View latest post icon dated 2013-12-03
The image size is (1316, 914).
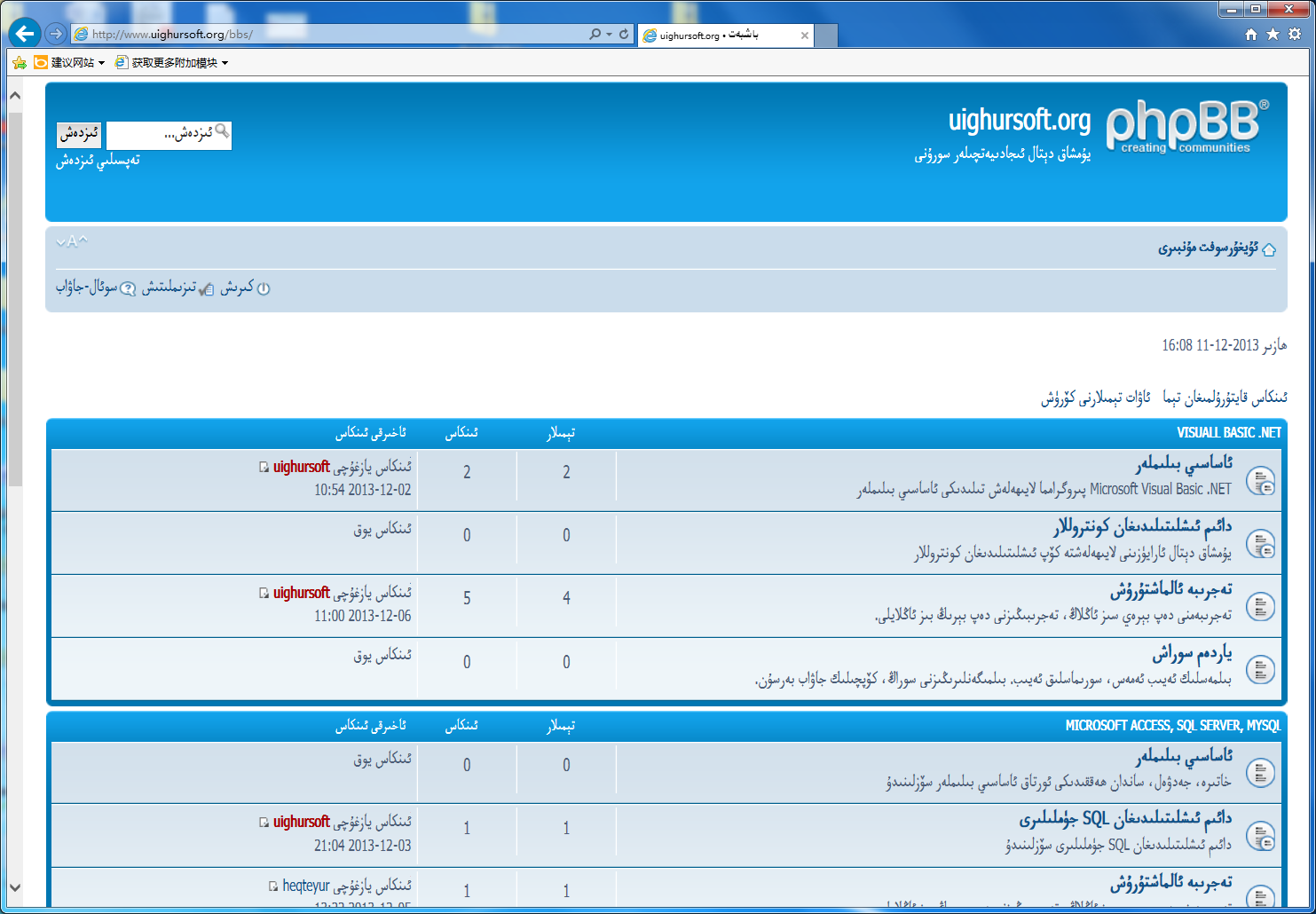(264, 823)
